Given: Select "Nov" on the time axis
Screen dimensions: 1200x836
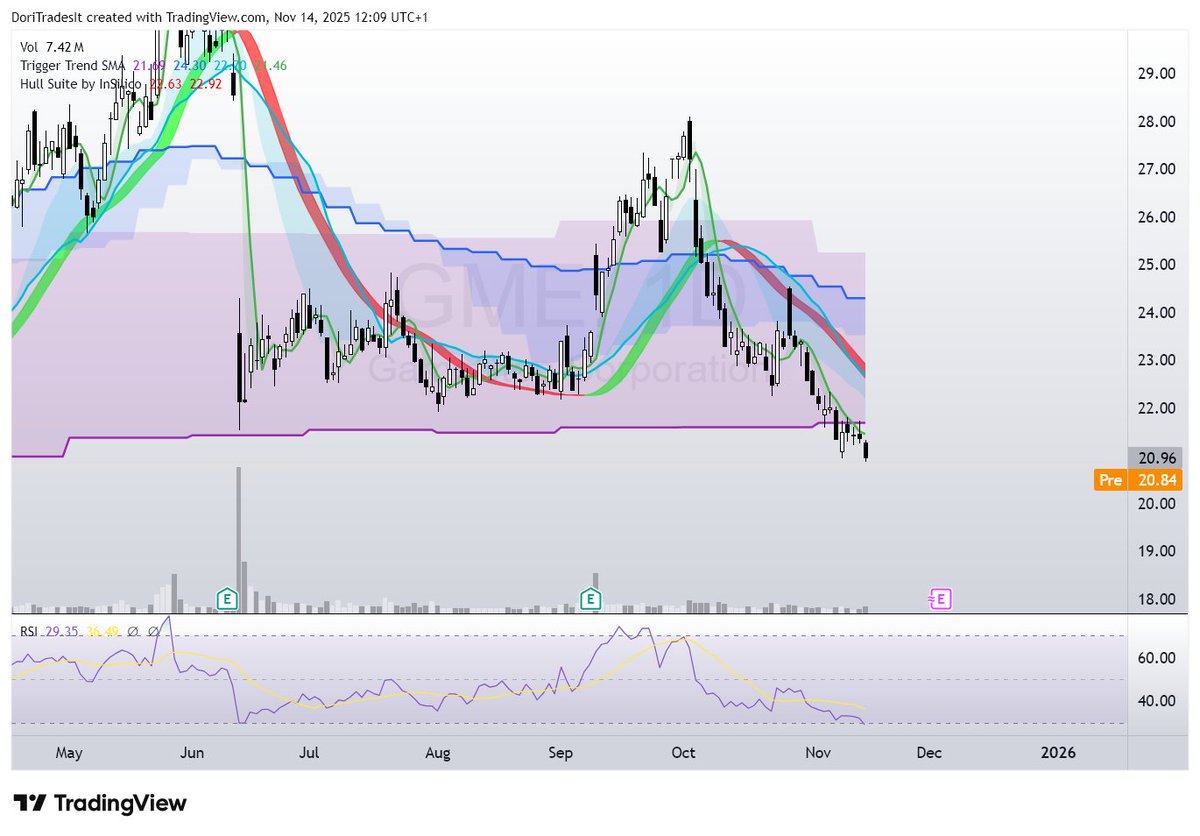Looking at the screenshot, I should click(x=818, y=752).
